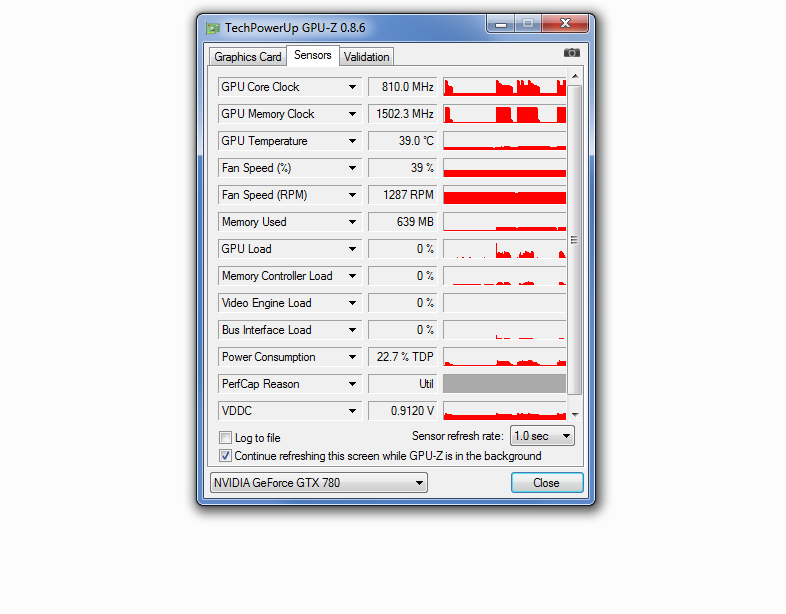Click the 810.0 MHz core clock value
Image resolution: width=786 pixels, height=614 pixels.
coord(403,87)
